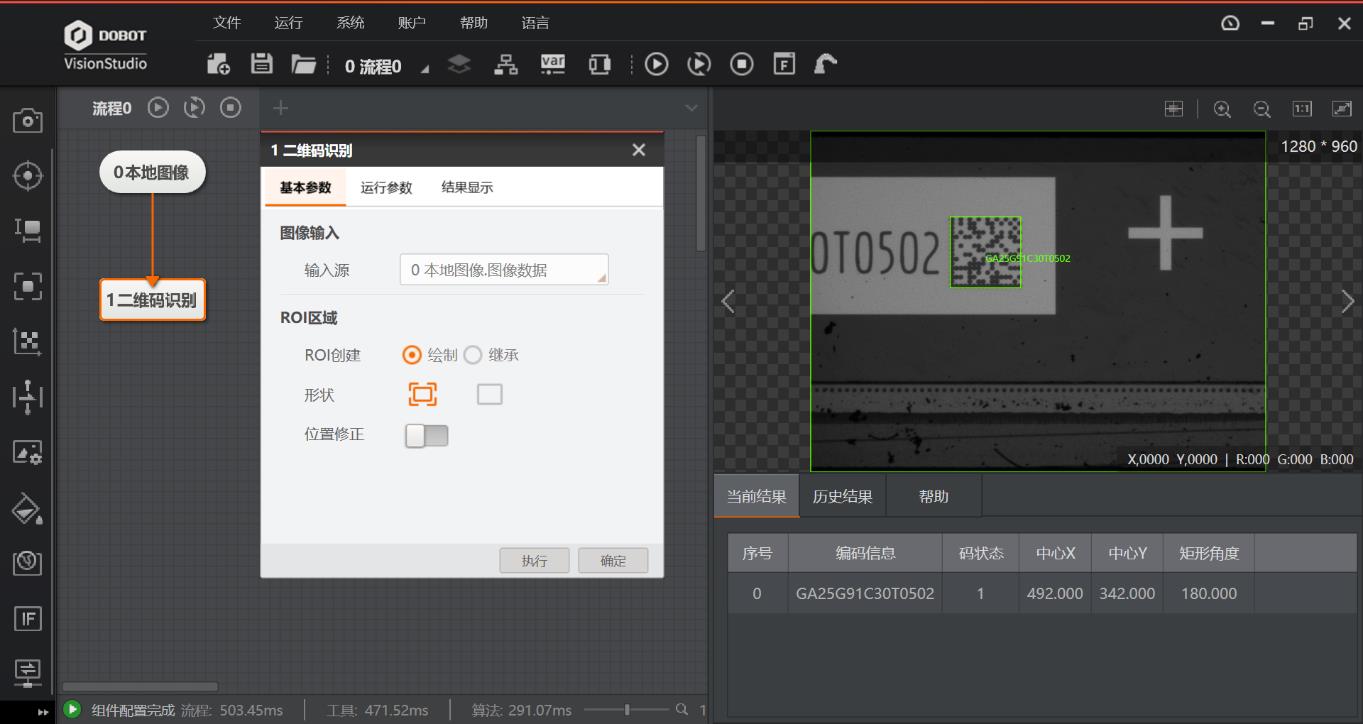
Task: Choose the rectangle ROI shape
Action: pos(489,394)
